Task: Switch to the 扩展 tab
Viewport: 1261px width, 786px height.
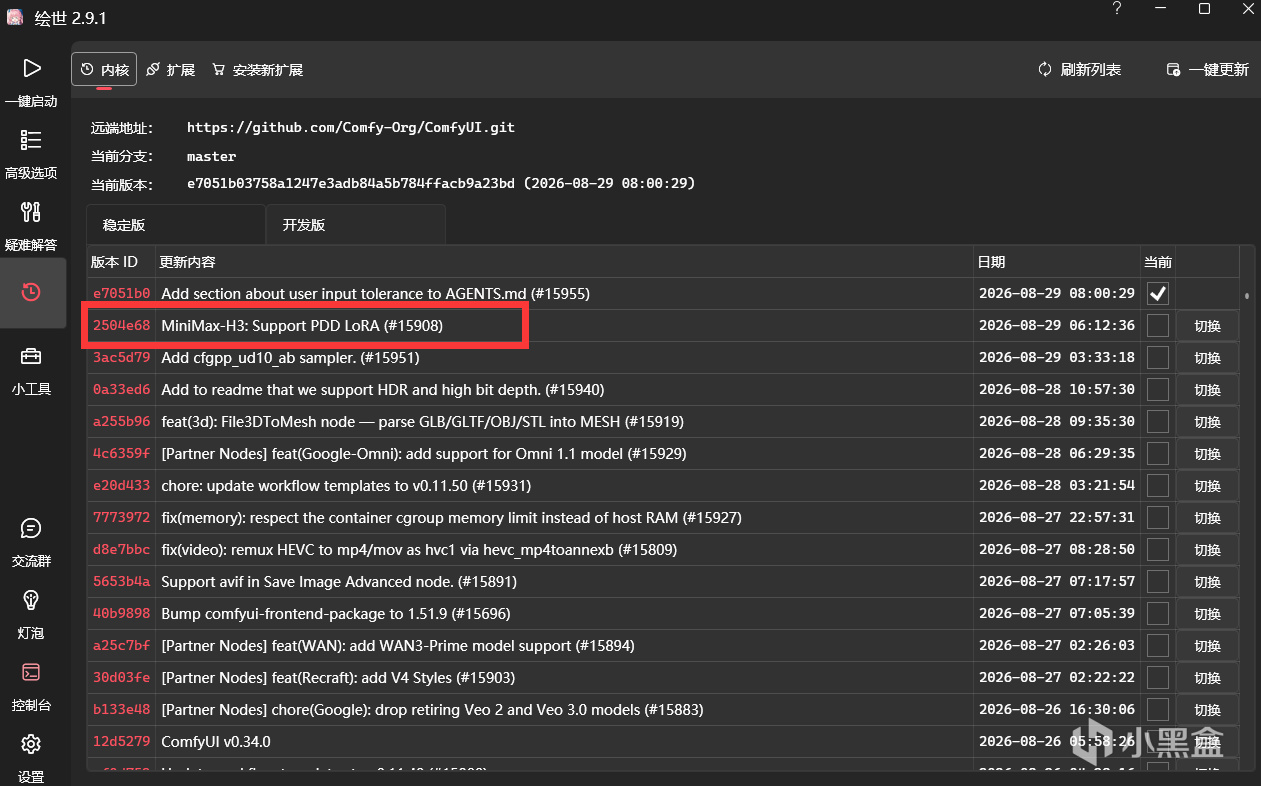Action: coord(170,69)
